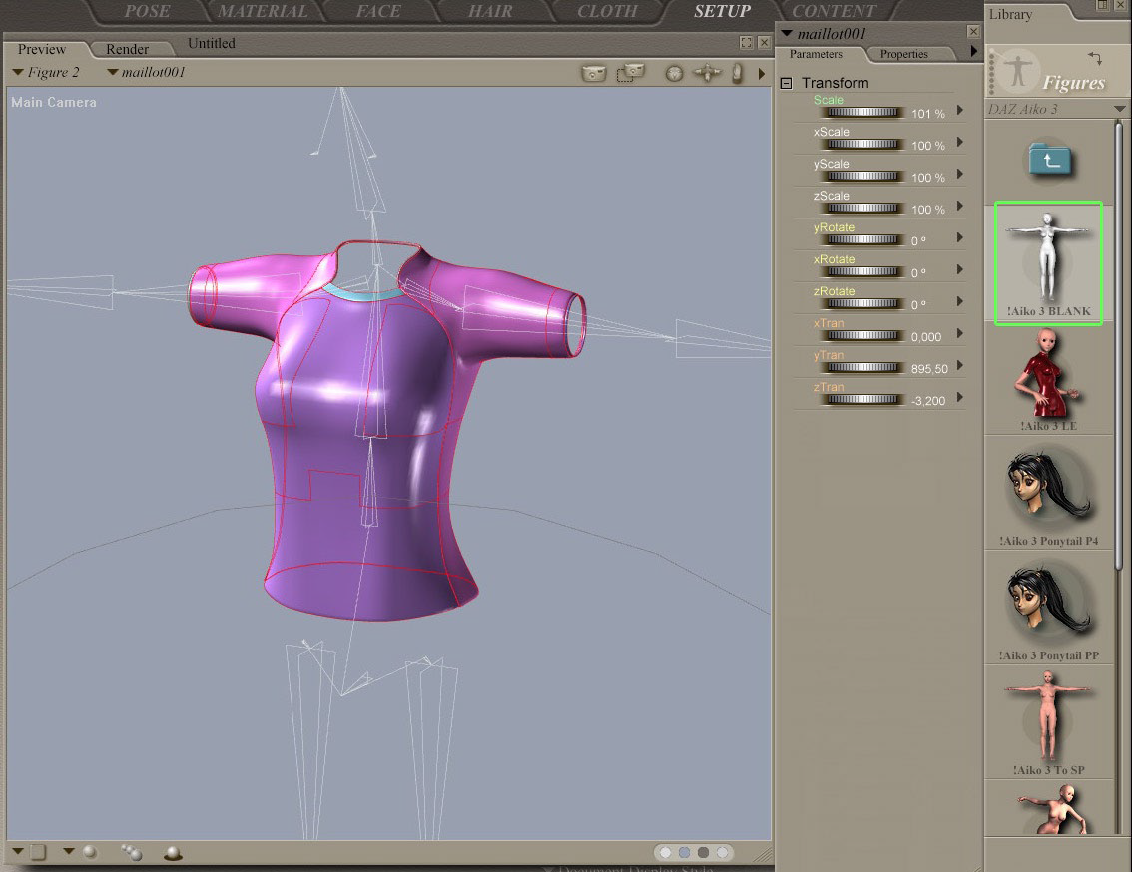This screenshot has height=872, width=1132.
Task: Click the face camera head icon
Action: [x=674, y=73]
